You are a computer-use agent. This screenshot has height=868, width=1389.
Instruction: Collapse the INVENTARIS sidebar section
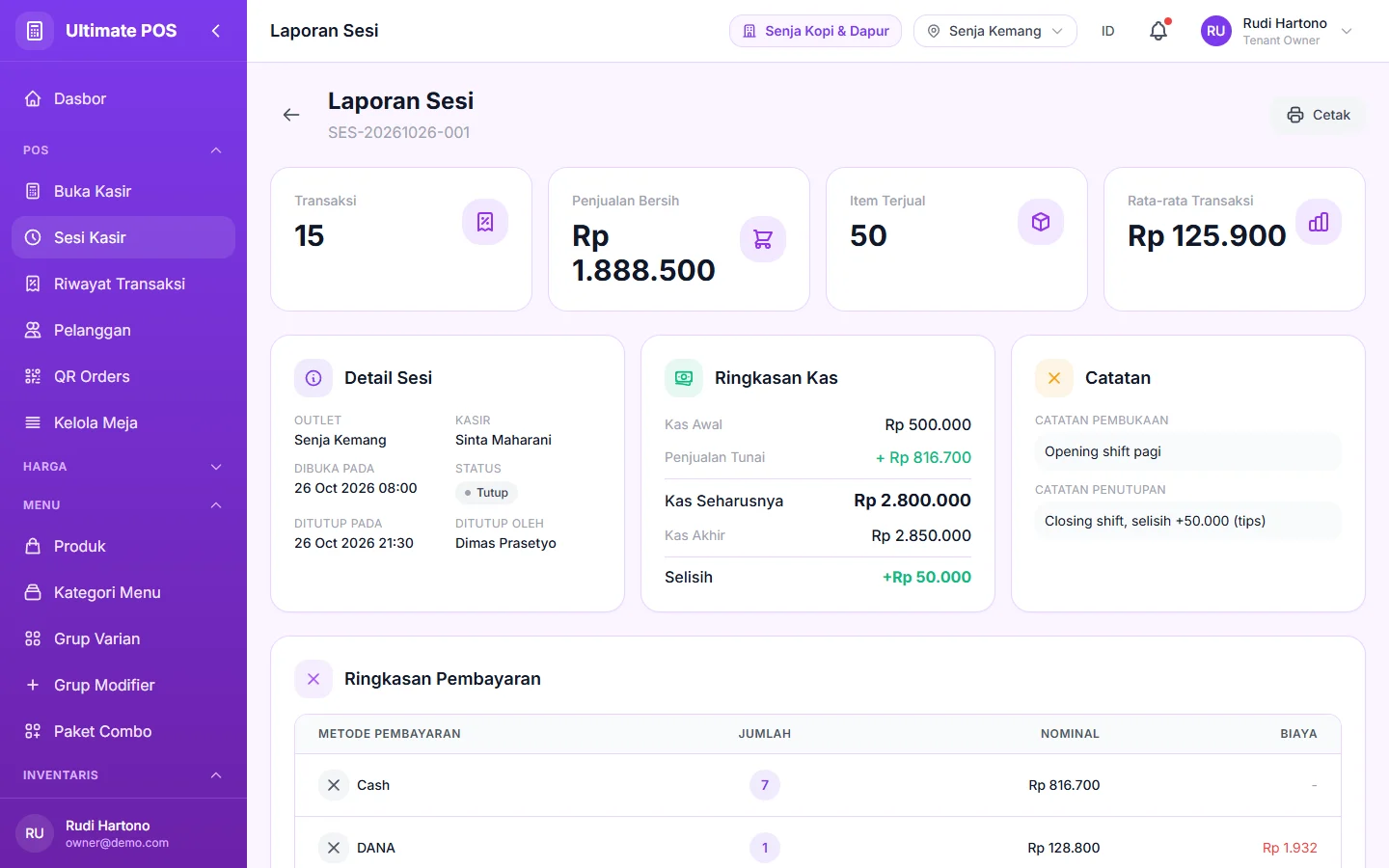click(123, 775)
